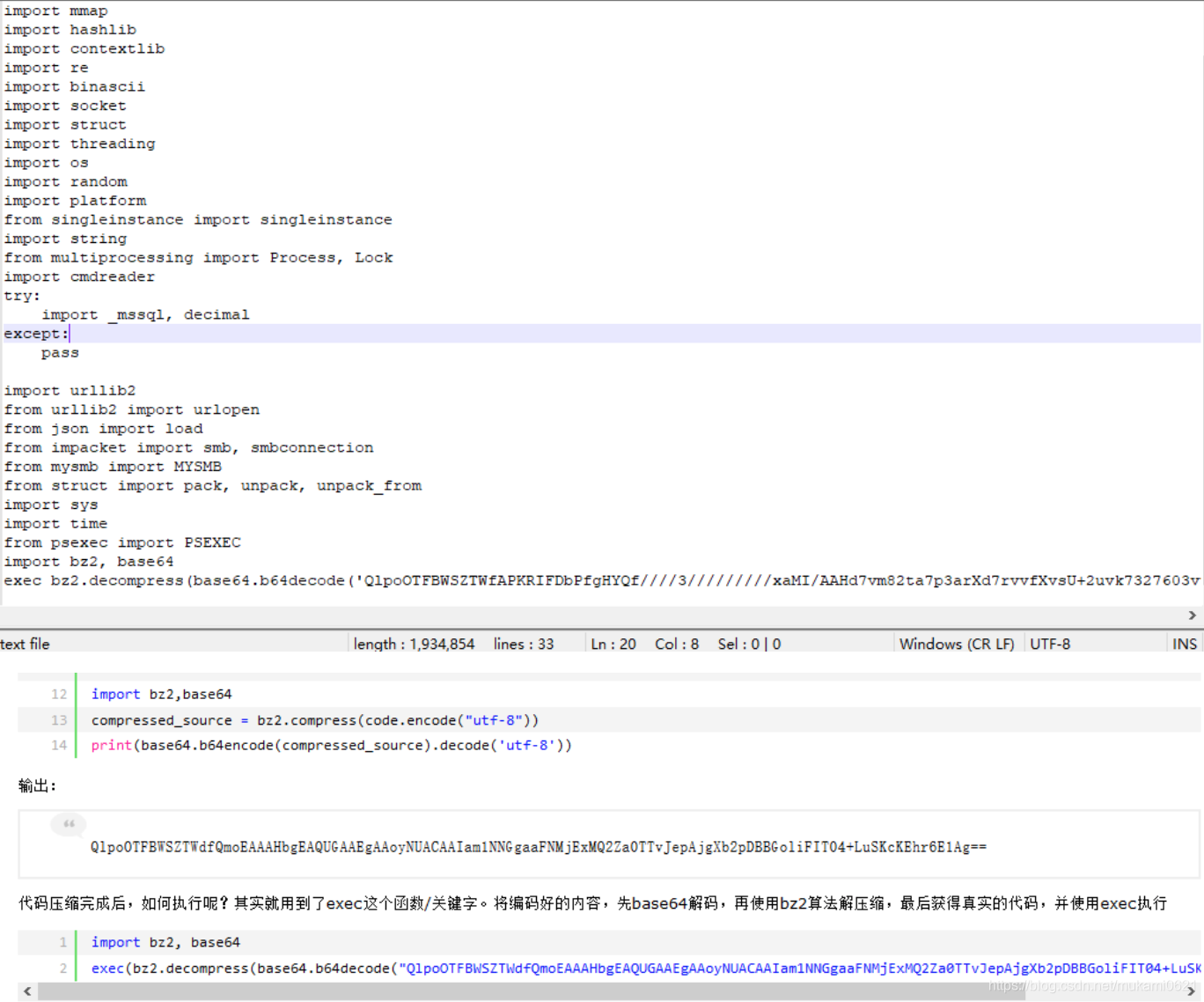This screenshot has height=1002, width=1204.
Task: Click the 'length : 1,934,854' status entry
Action: 414,644
